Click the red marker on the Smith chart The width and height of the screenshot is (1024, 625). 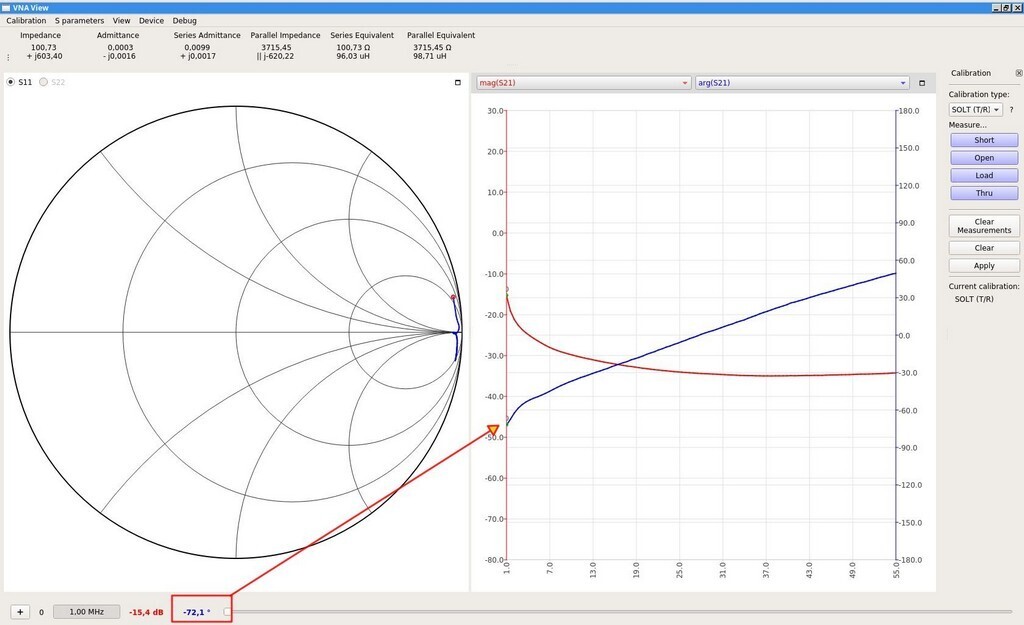tap(453, 298)
